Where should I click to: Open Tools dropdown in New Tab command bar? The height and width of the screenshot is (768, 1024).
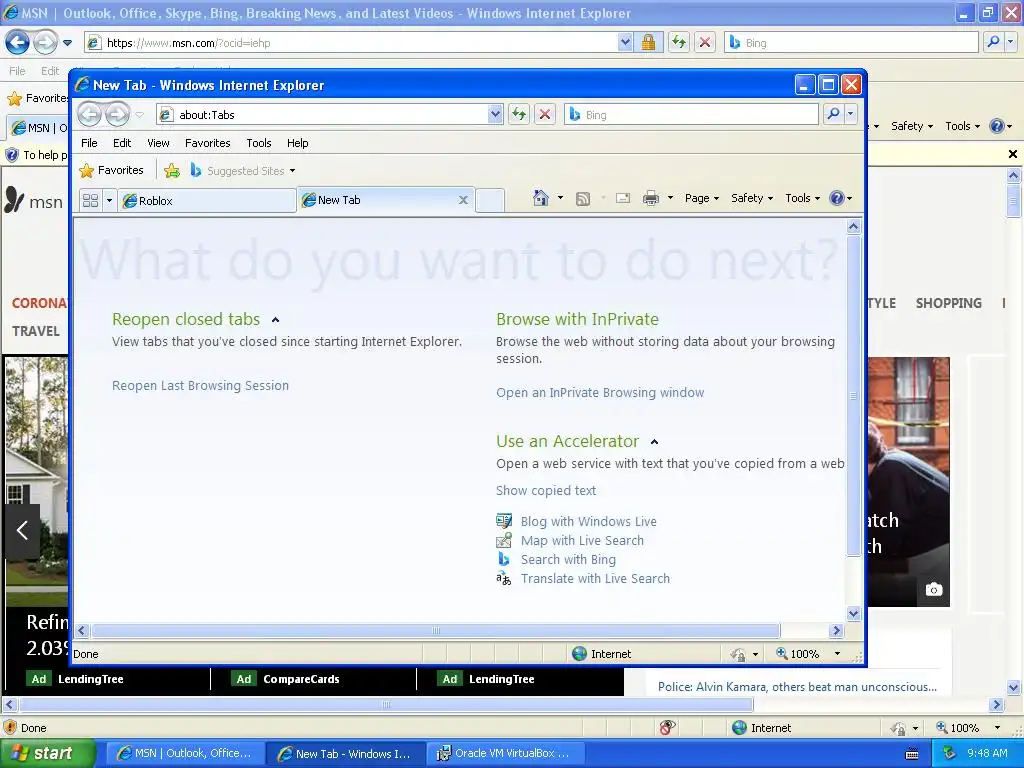(x=803, y=198)
